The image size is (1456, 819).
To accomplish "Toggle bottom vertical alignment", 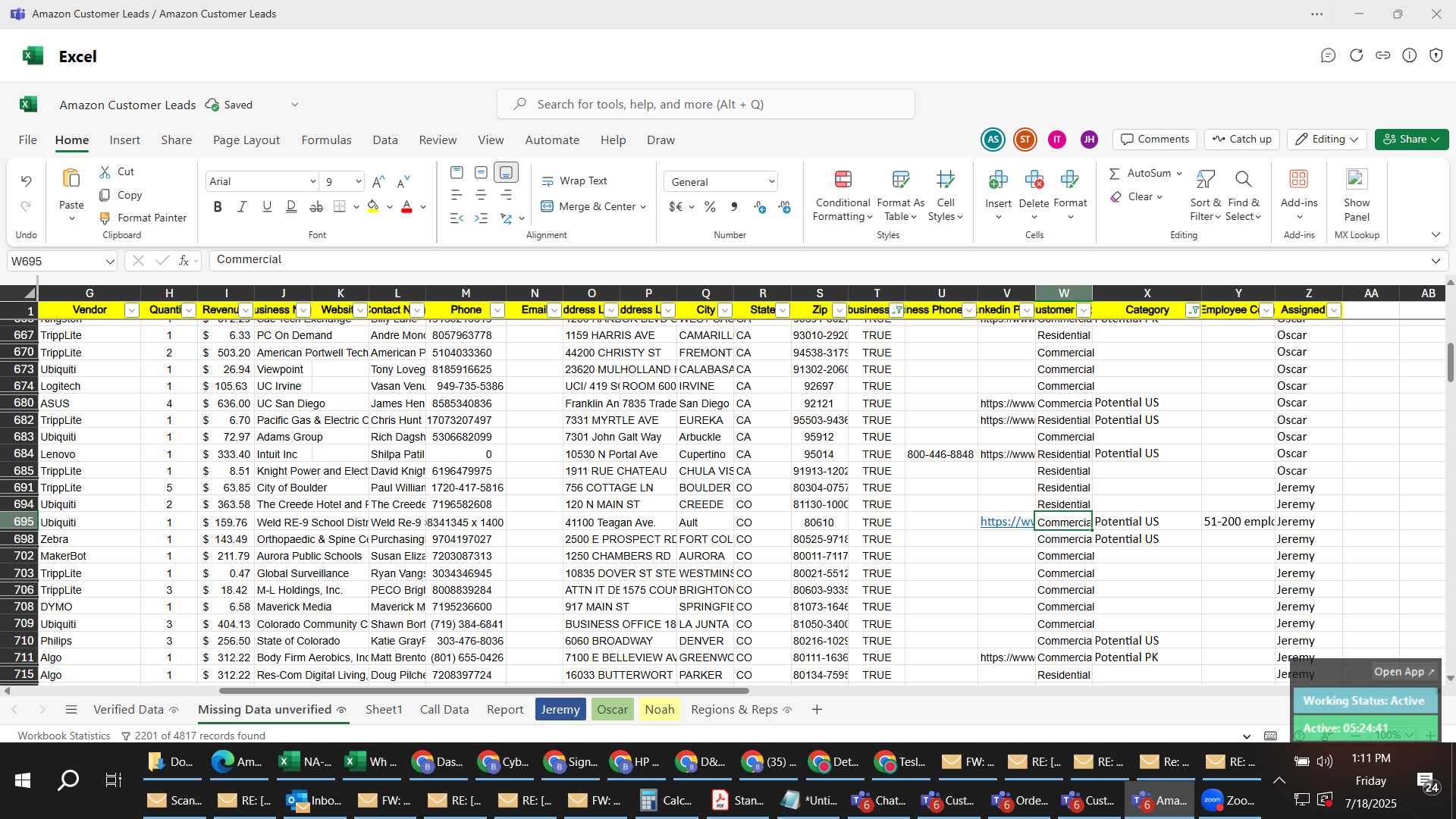I will click(x=506, y=173).
